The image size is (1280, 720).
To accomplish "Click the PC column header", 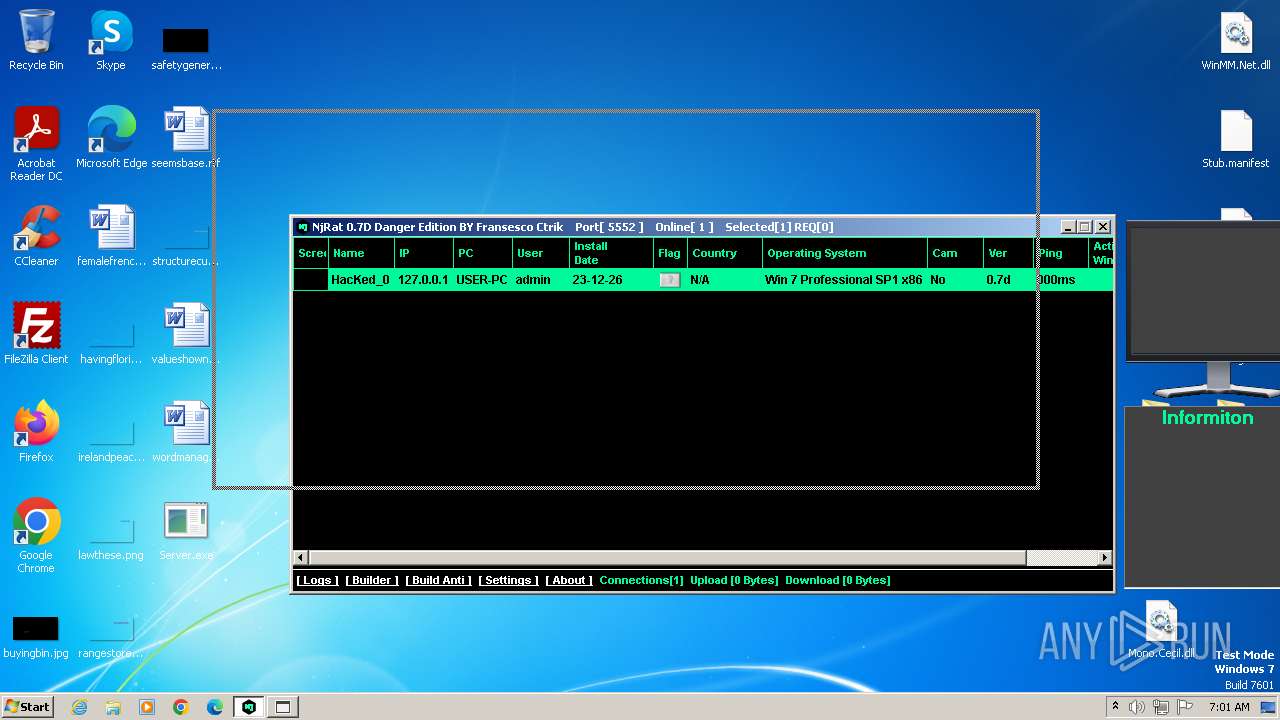I will pos(483,253).
